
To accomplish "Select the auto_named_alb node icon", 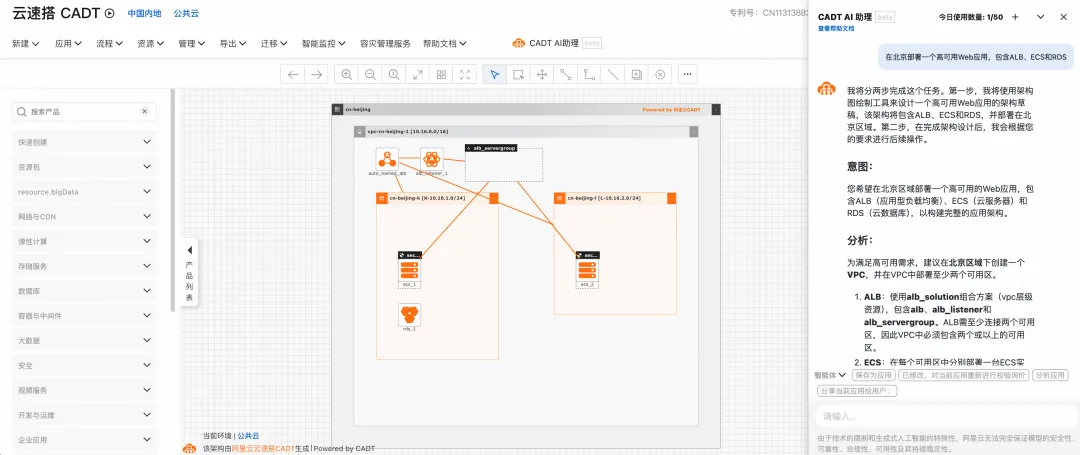I will coord(387,159).
